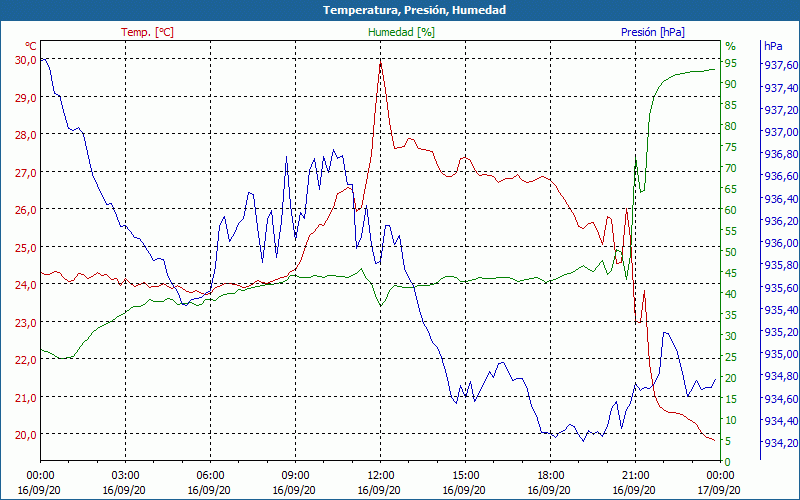
Task: Click the 937,00 pressure axis tick
Action: click(x=781, y=132)
